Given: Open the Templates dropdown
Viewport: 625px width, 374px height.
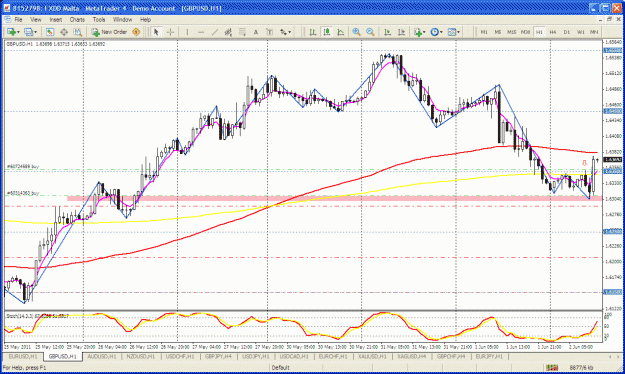Looking at the screenshot, I should 454,32.
